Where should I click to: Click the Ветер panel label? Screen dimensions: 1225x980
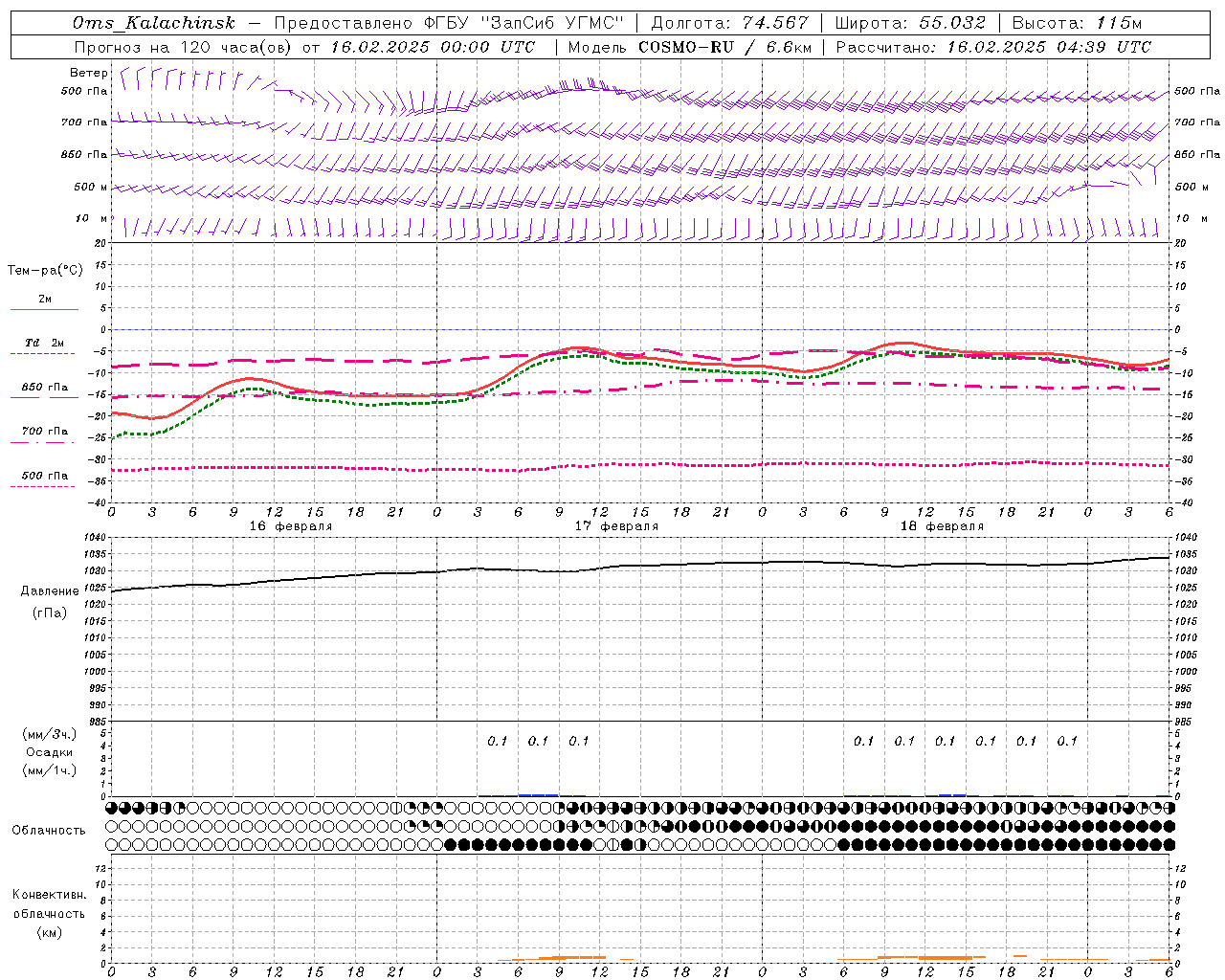tap(89, 73)
